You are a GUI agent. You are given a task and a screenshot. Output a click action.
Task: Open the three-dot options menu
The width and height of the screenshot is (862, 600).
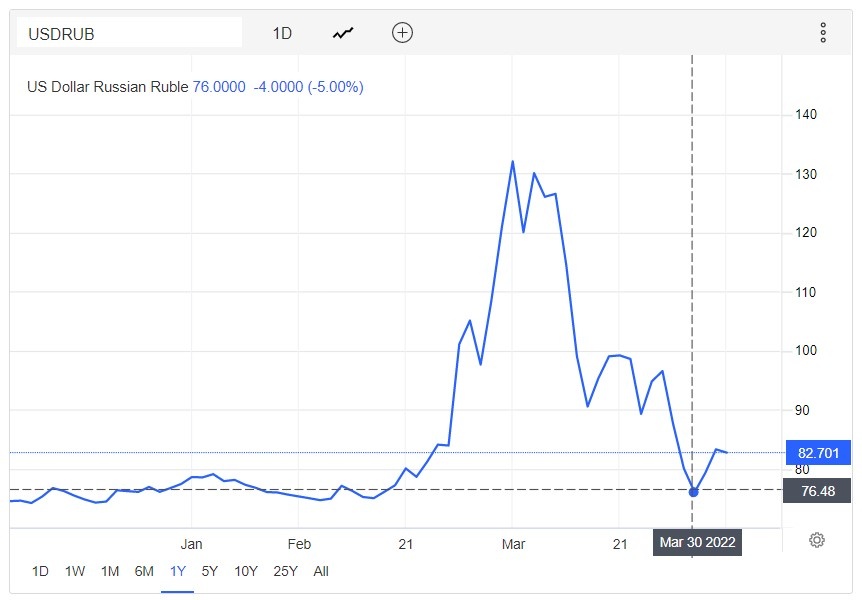pyautogui.click(x=823, y=33)
